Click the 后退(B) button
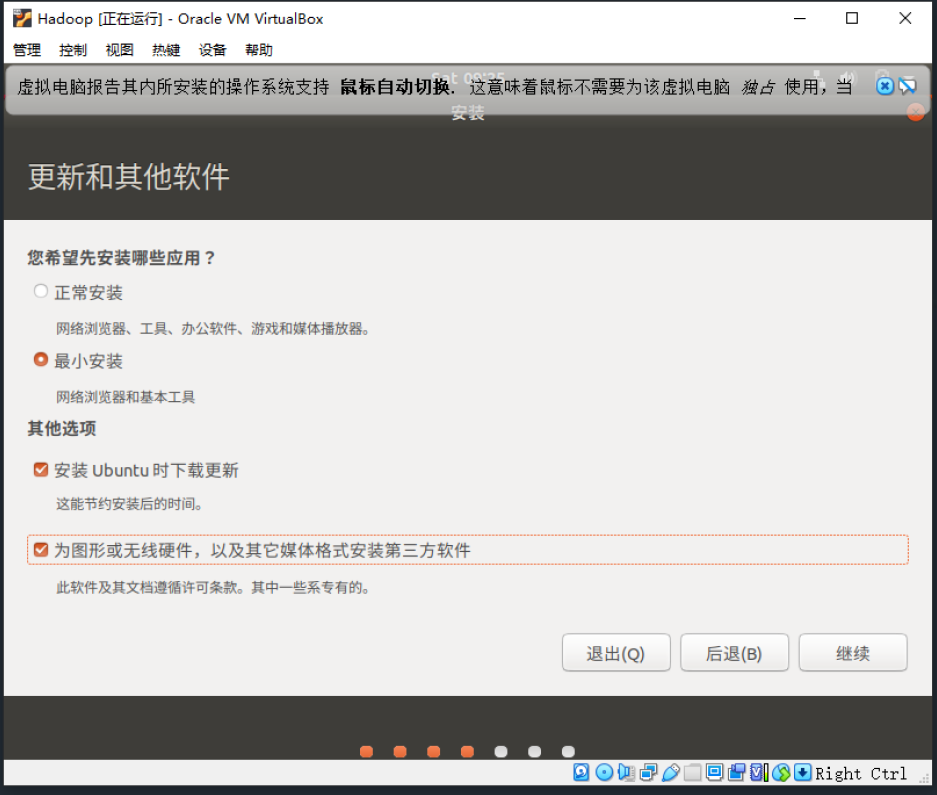937x795 pixels. click(734, 653)
